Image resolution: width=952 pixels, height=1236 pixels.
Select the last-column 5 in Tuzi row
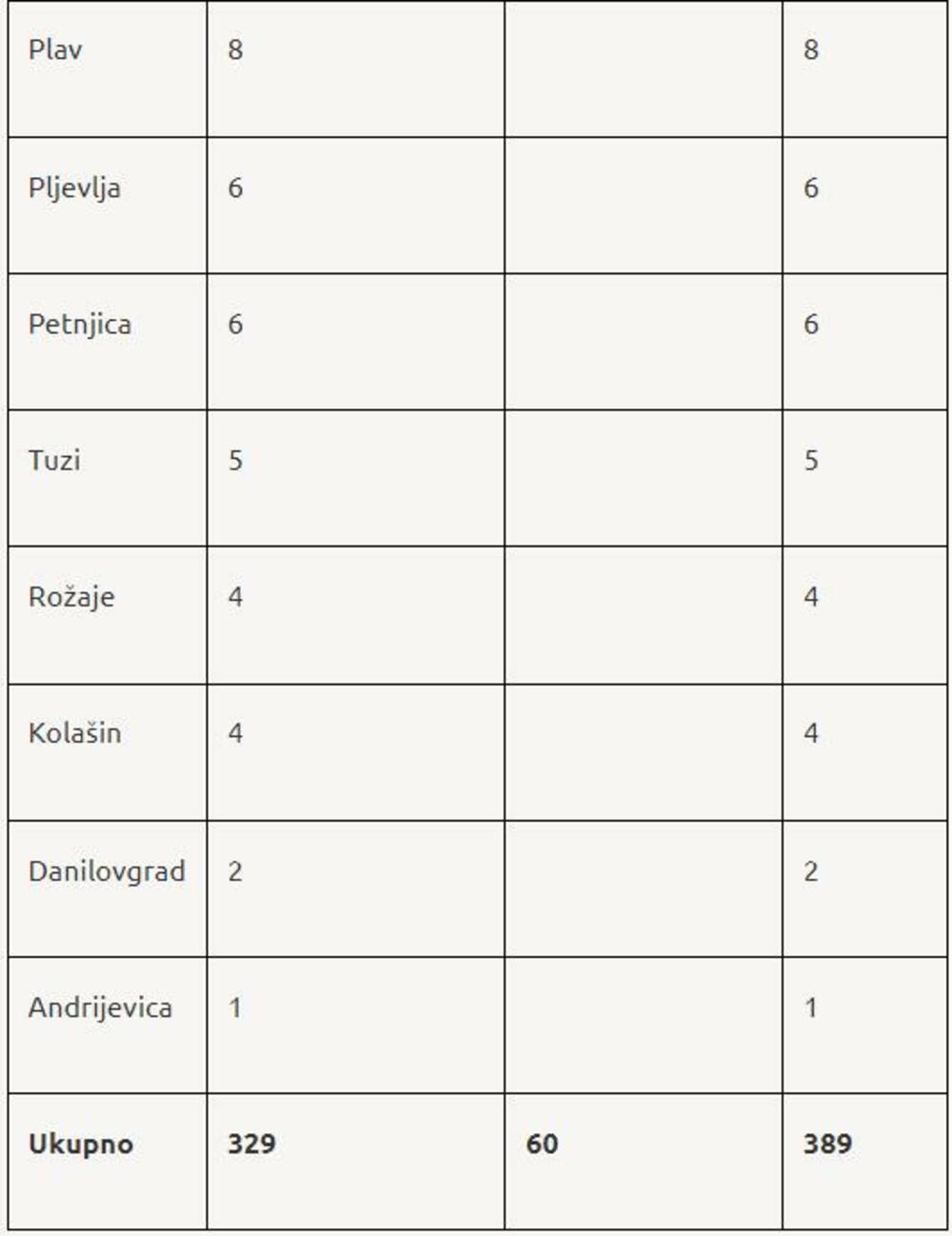click(x=811, y=460)
